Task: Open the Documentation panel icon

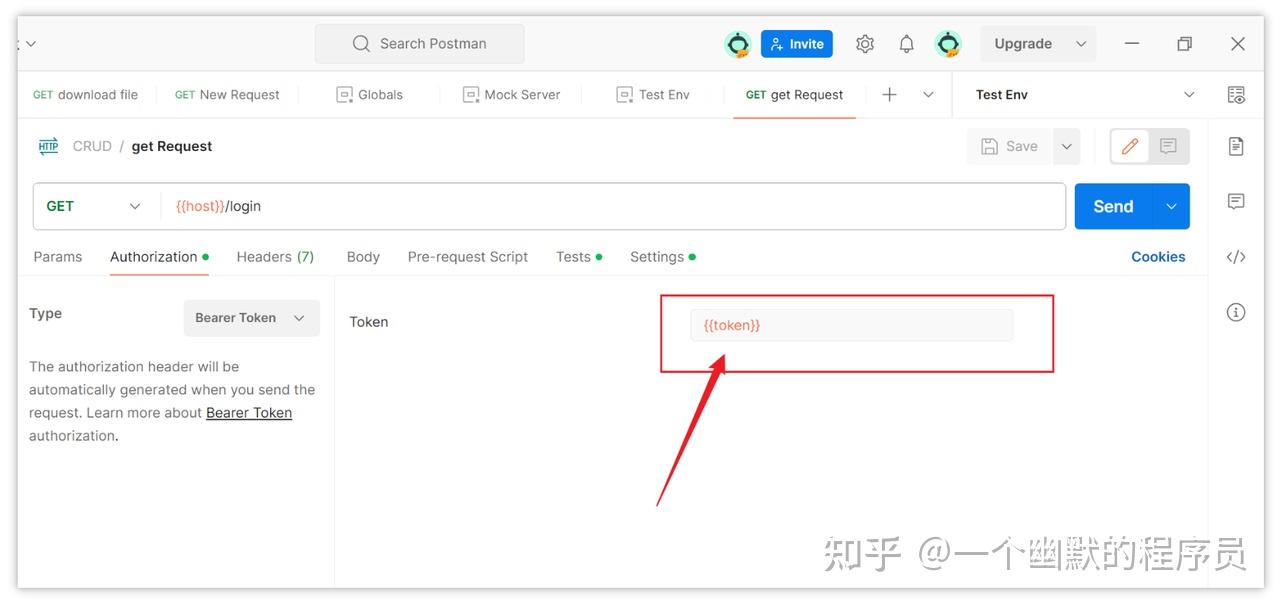Action: (1236, 145)
